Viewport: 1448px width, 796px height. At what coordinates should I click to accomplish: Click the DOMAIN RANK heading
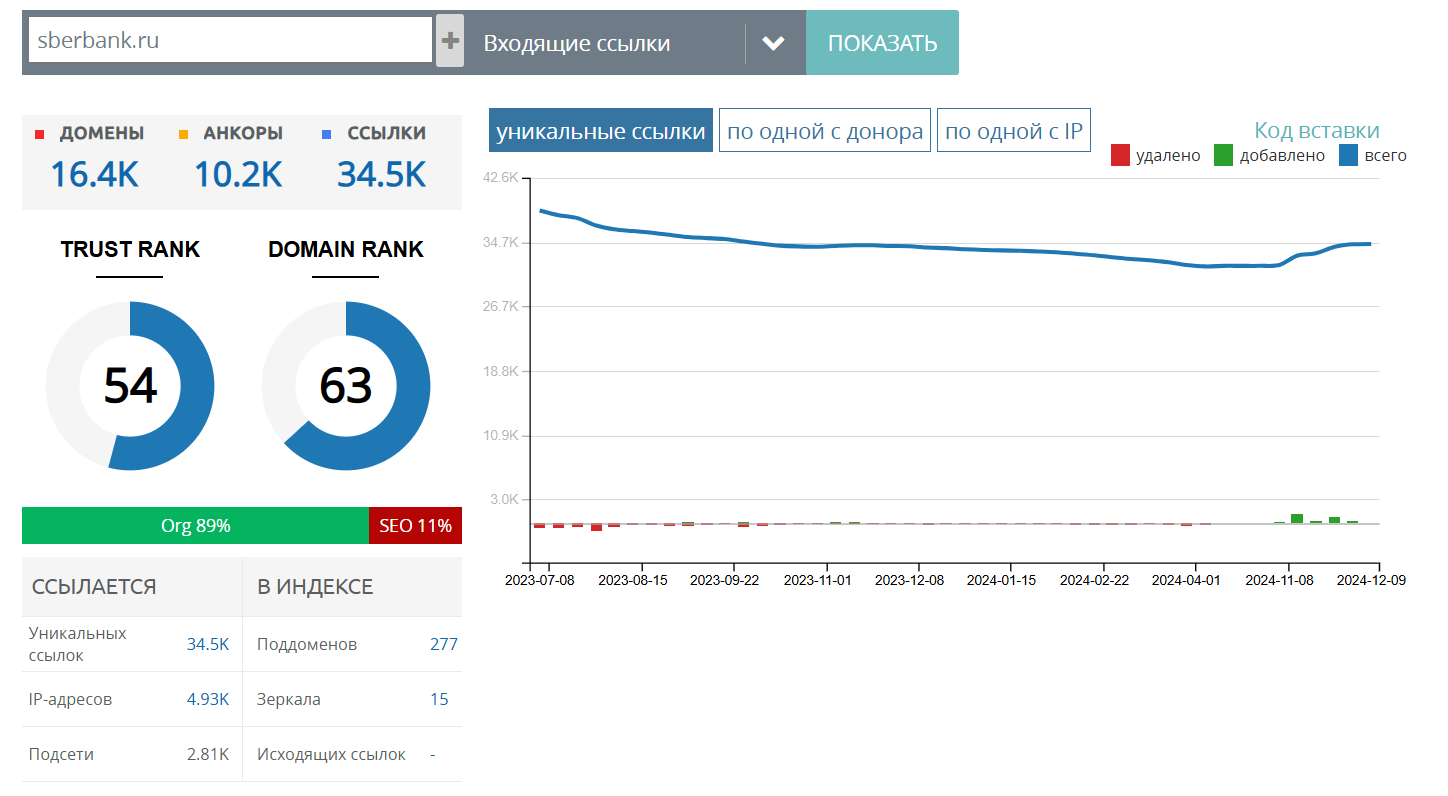(x=346, y=249)
